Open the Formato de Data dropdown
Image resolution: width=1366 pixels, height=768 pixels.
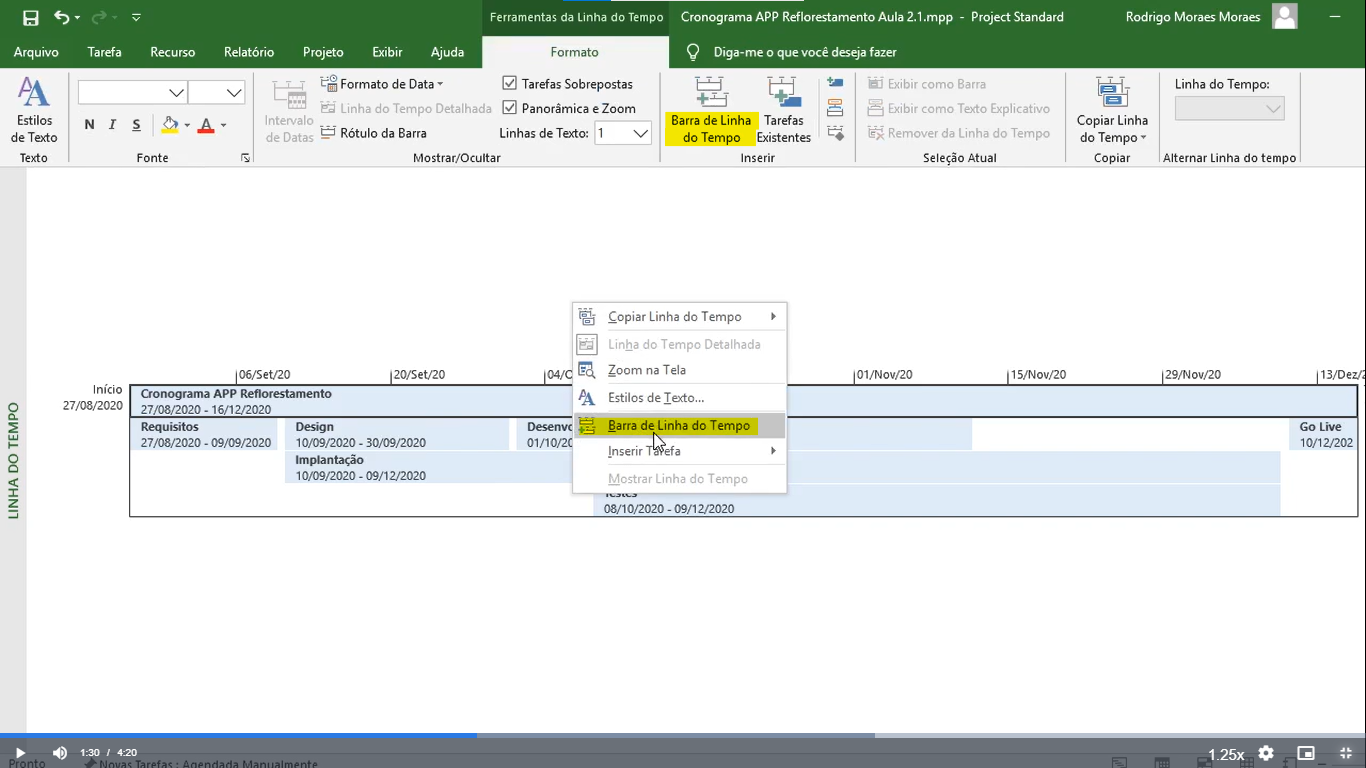point(382,84)
